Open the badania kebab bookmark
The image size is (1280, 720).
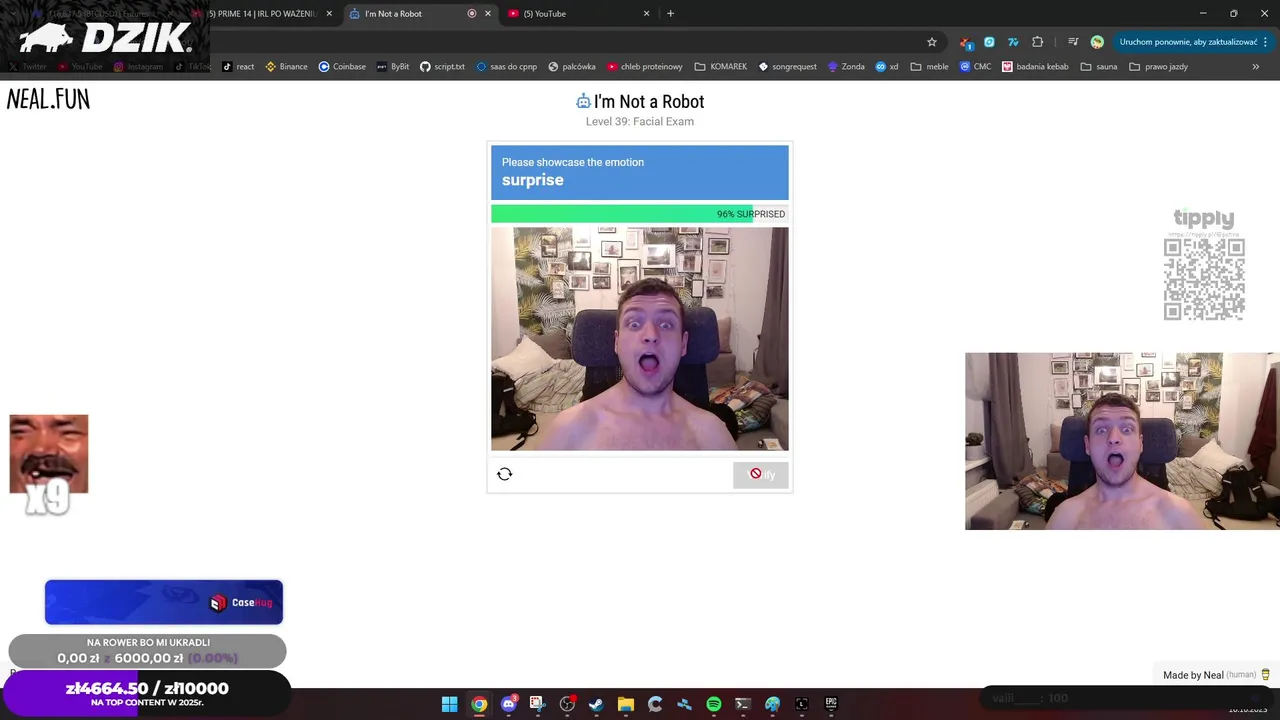pos(1035,67)
